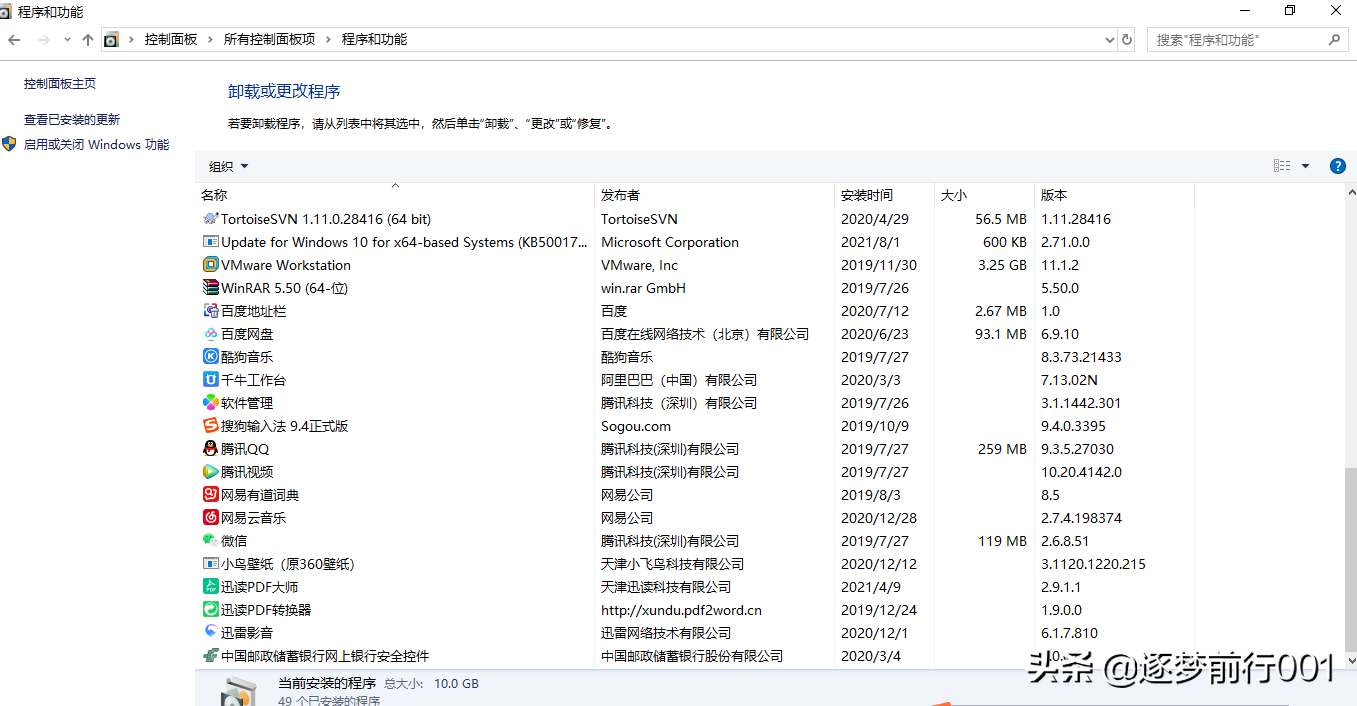Viewport: 1357px width, 706px height.
Task: Select the 迅读PDF大师 icon
Action: [210, 587]
